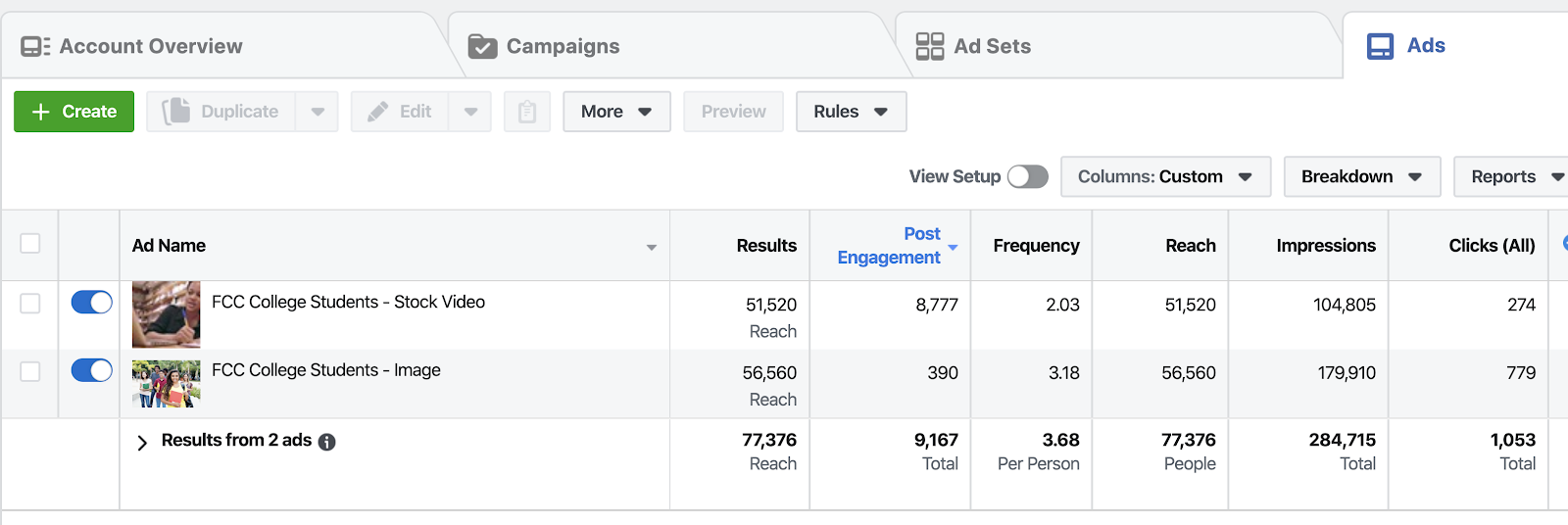The width and height of the screenshot is (1568, 525).
Task: Open the Stock Video ad thumbnail
Action: point(166,314)
